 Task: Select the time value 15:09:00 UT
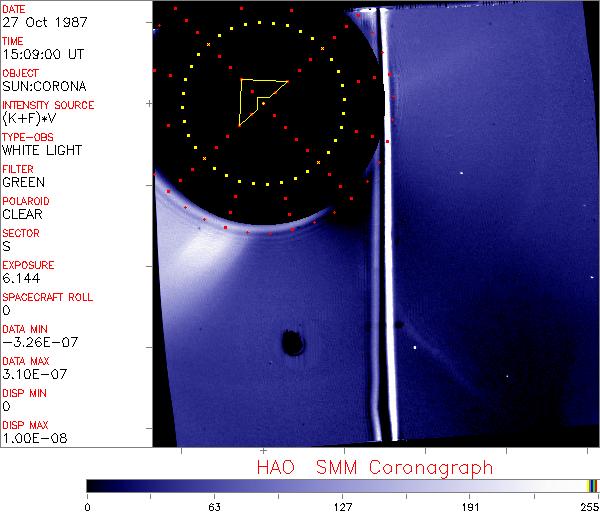pos(43,54)
